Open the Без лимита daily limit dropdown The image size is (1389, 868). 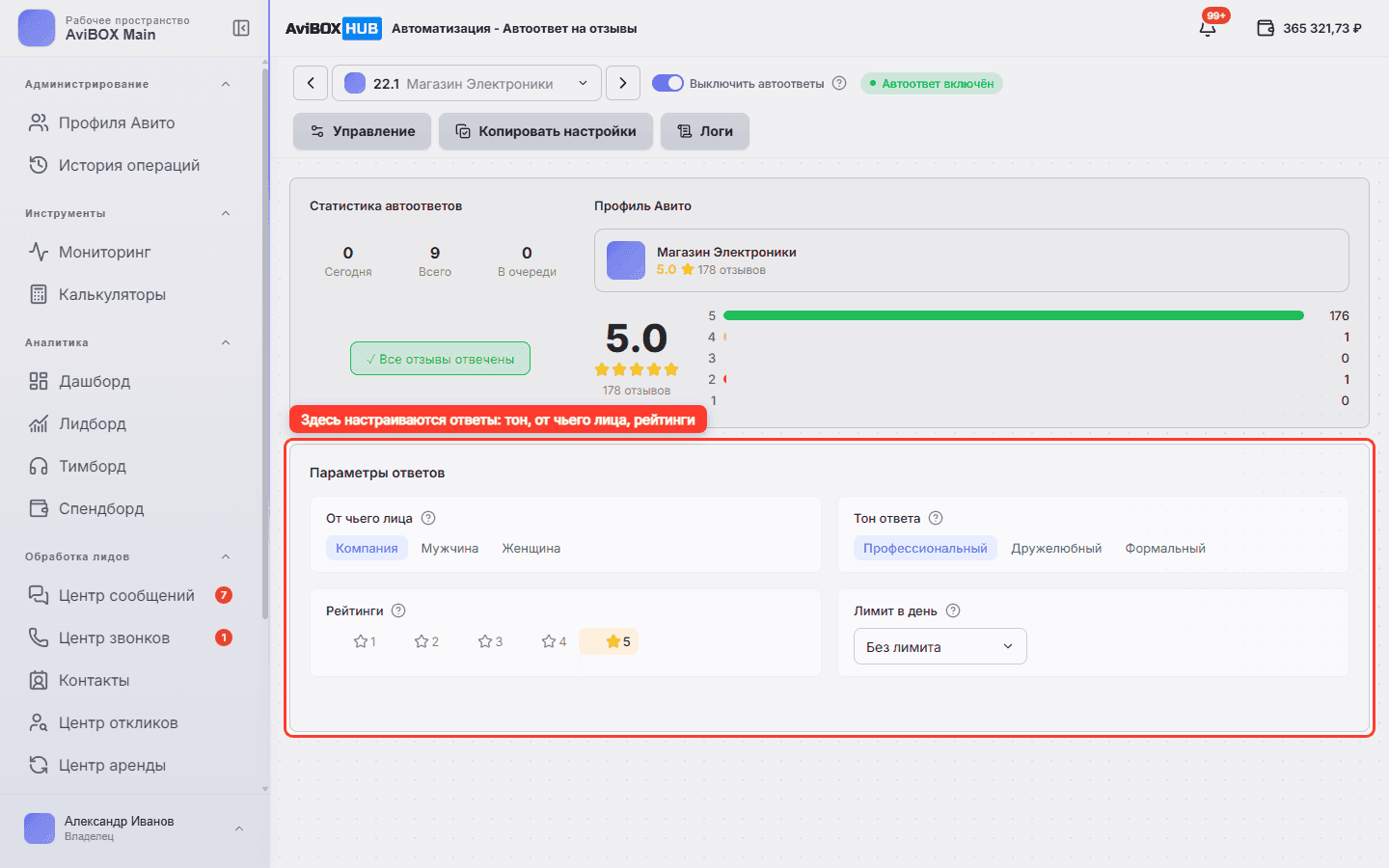coord(940,646)
